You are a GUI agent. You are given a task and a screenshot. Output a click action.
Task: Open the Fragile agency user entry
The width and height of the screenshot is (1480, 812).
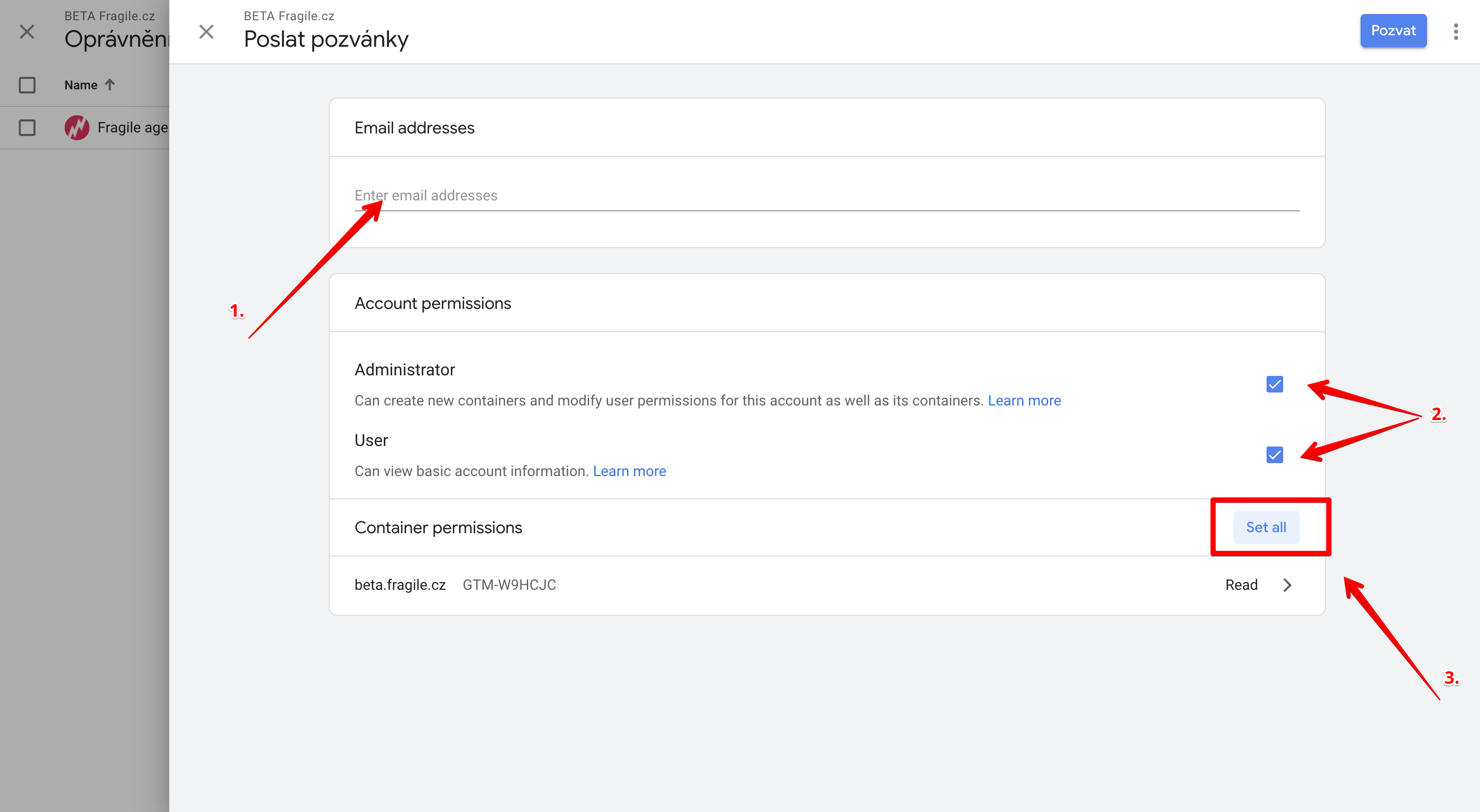click(133, 128)
